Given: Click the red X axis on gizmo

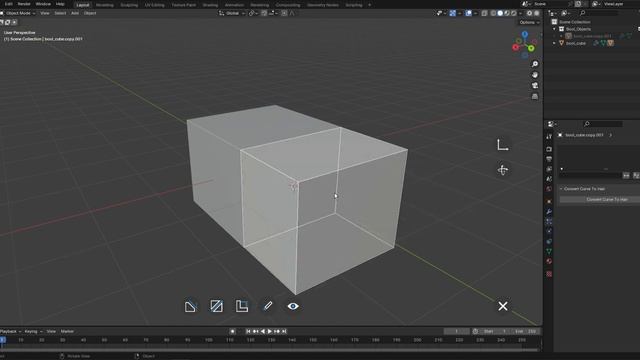Looking at the screenshot, I should [x=516, y=47].
